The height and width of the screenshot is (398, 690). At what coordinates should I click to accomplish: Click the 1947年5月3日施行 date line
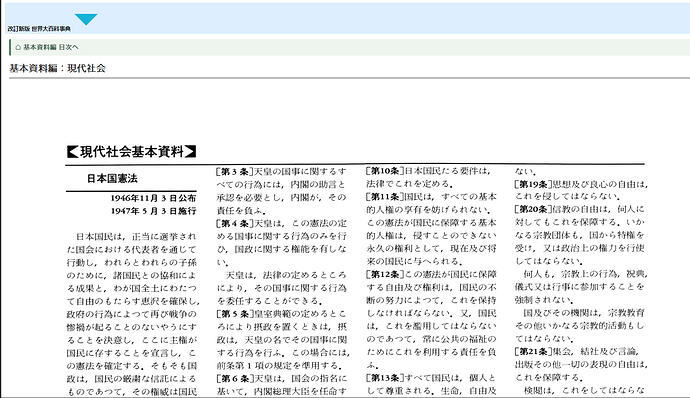[x=153, y=211]
